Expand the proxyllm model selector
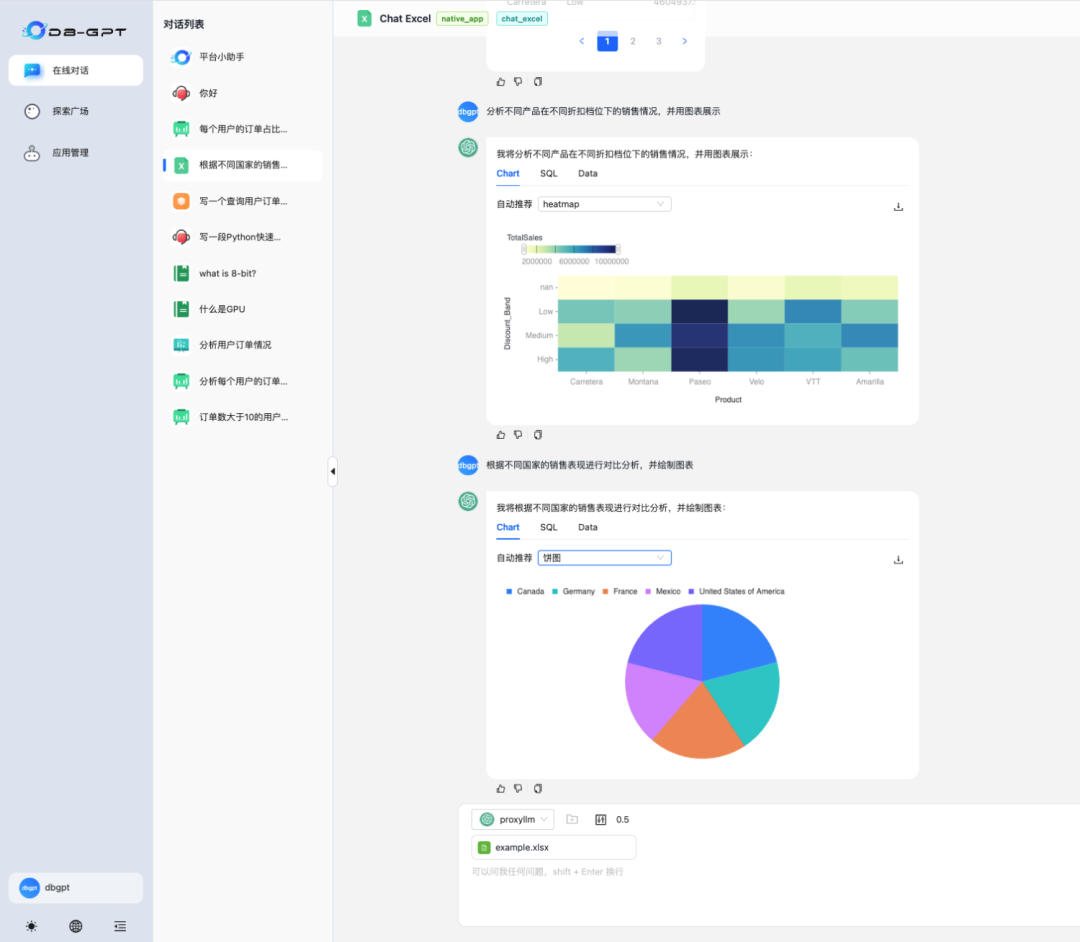Screen dimensions: 1080x942 [512, 819]
